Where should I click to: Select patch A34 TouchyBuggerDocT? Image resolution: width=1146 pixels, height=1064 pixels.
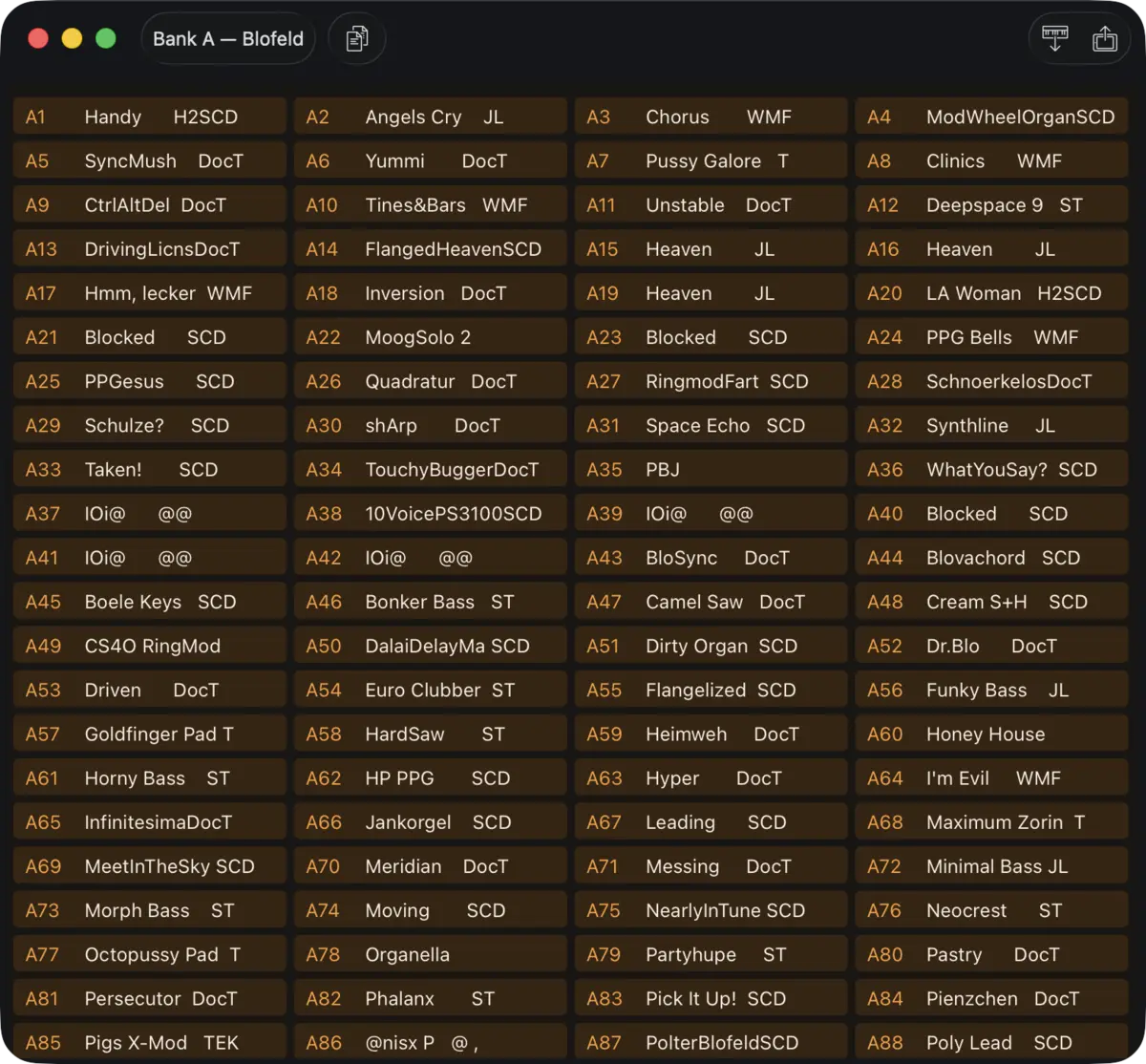[431, 469]
